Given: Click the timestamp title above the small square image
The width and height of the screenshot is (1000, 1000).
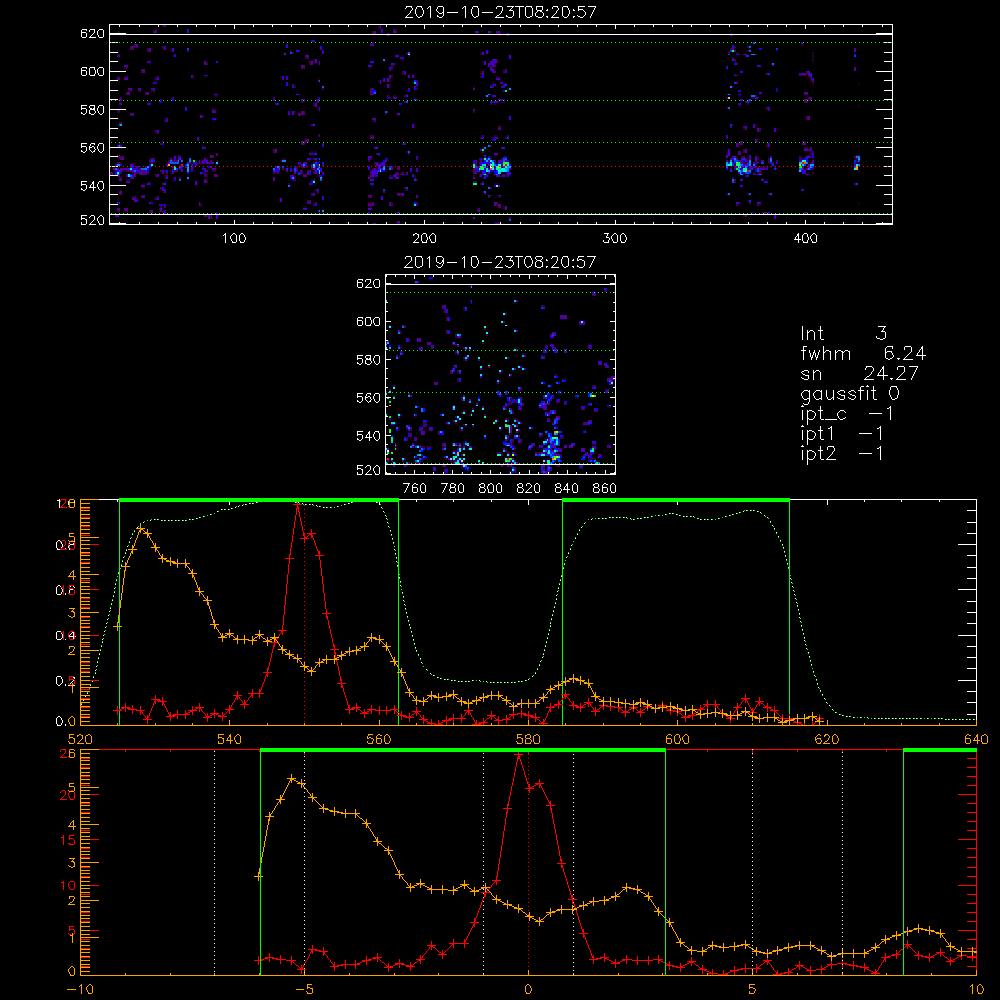Looking at the screenshot, I should tap(501, 262).
